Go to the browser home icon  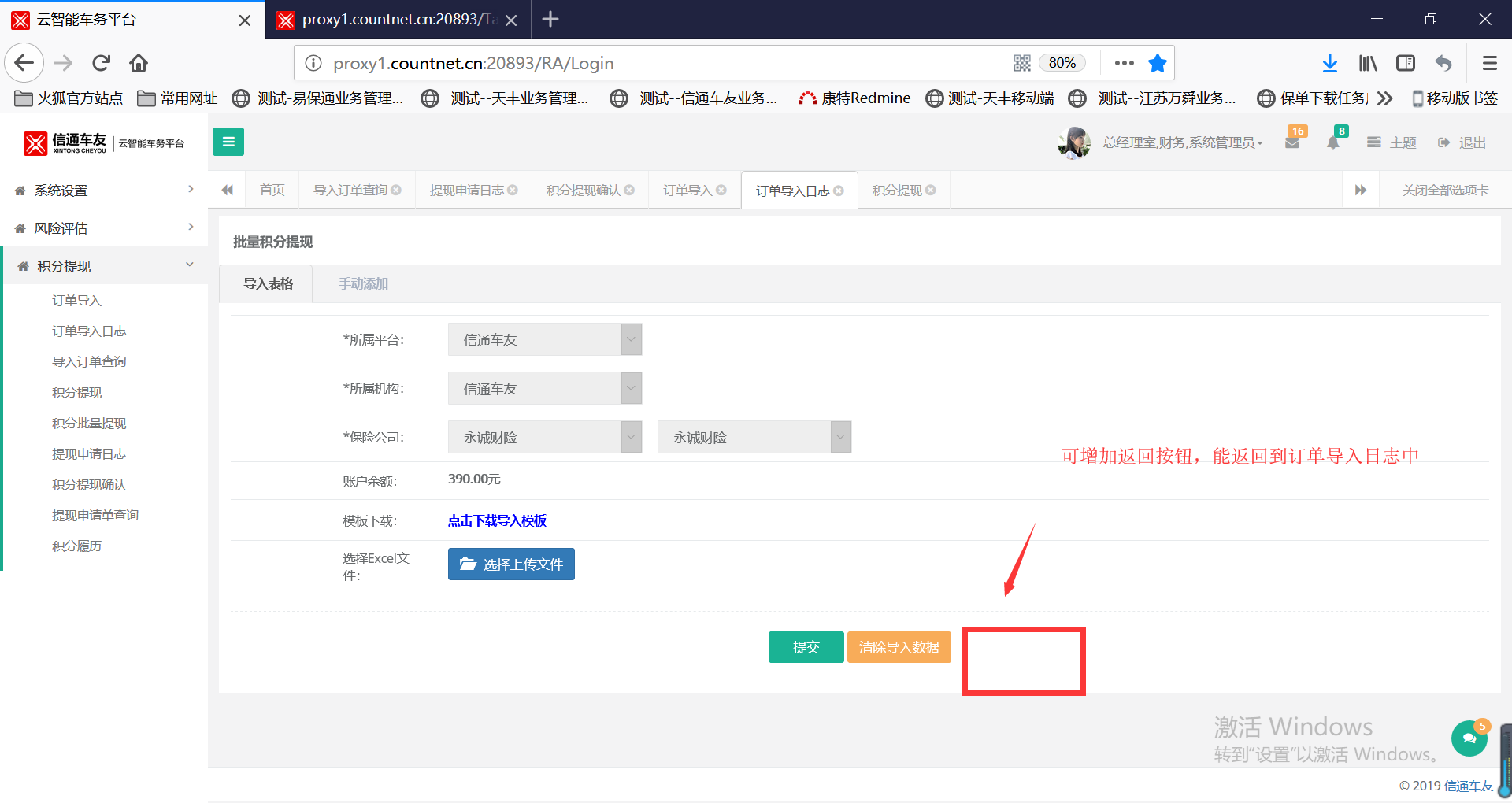click(x=139, y=63)
